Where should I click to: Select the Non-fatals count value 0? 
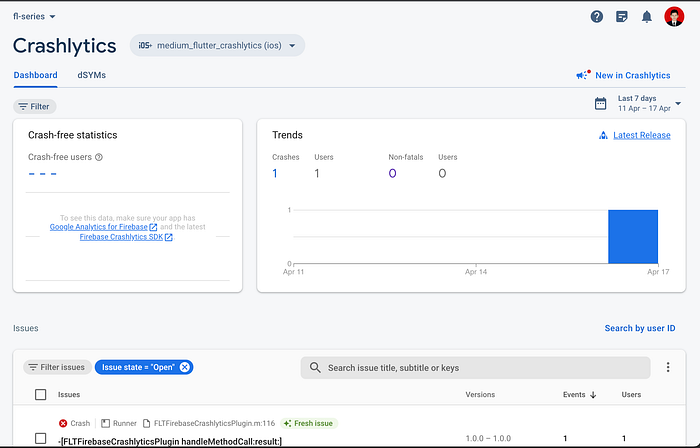[392, 173]
